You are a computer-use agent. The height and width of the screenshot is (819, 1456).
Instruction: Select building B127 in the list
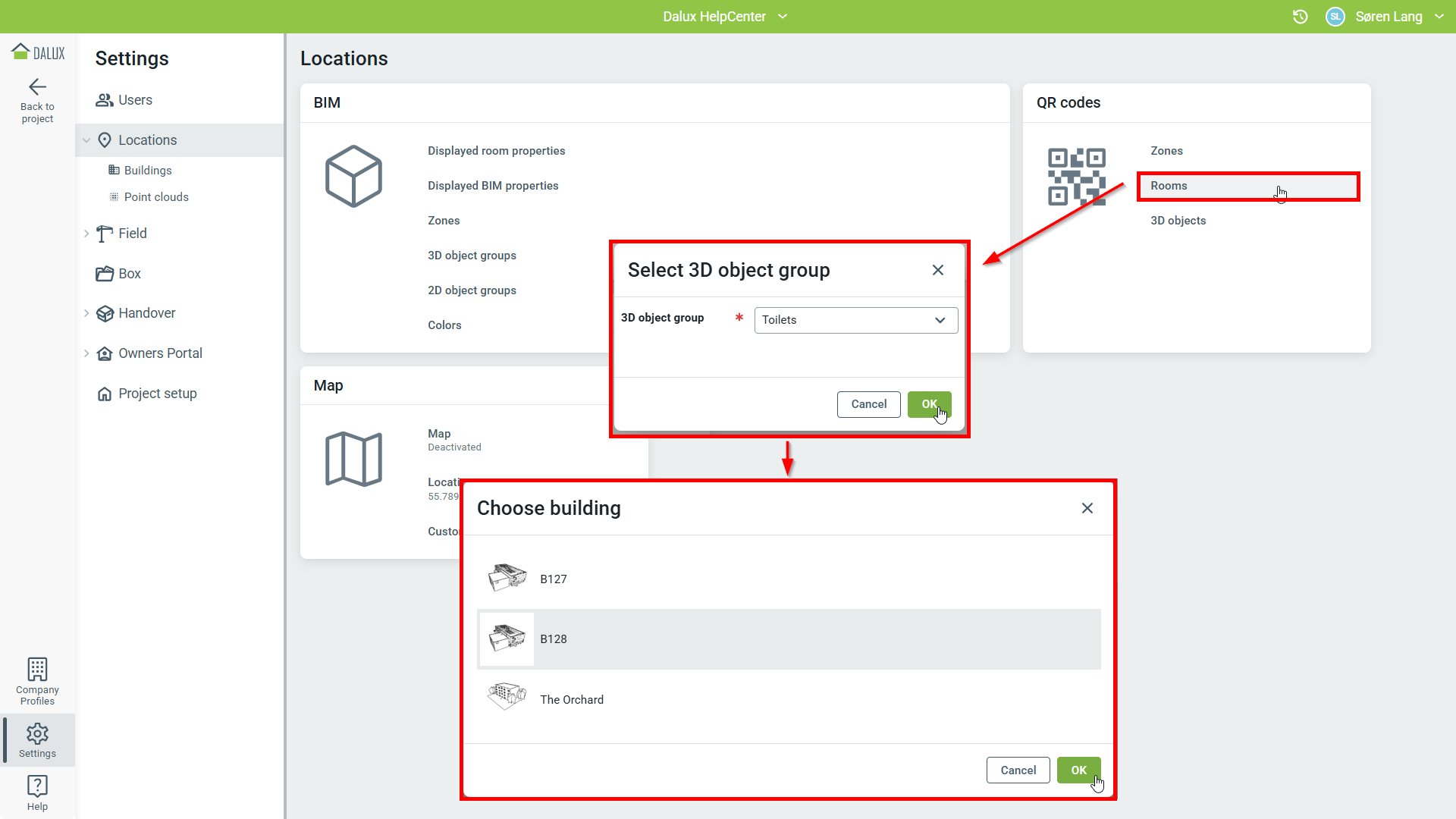click(x=554, y=579)
